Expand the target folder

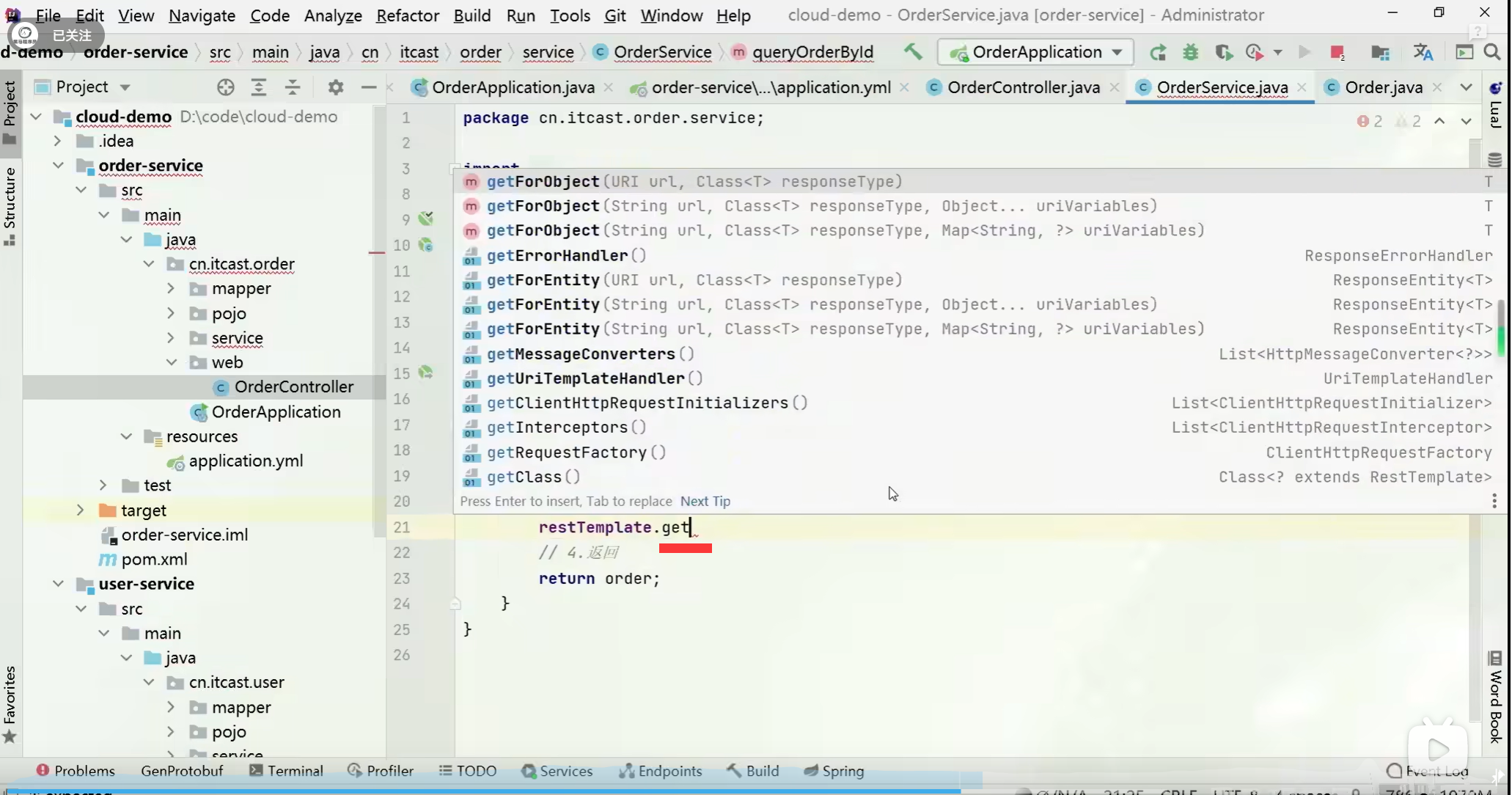tap(81, 510)
